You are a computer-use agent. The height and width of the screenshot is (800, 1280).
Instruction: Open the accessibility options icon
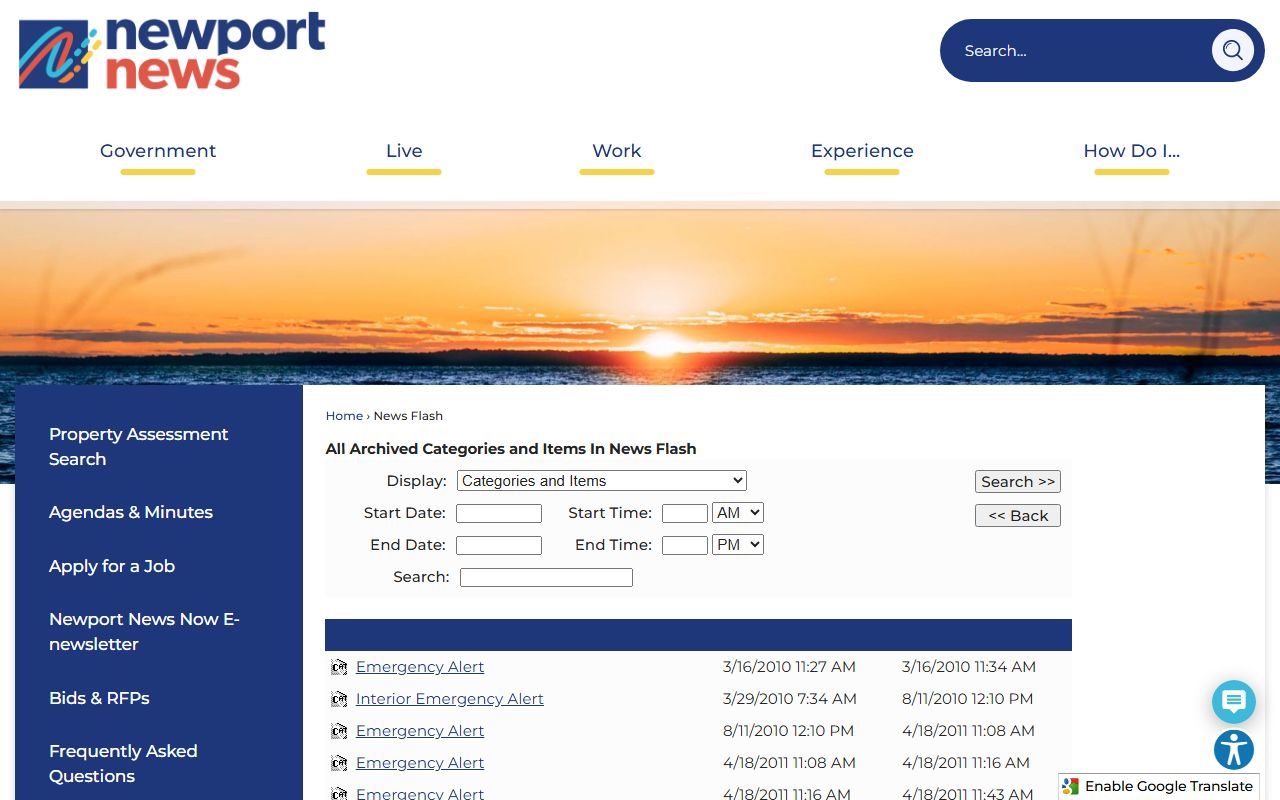pos(1234,750)
